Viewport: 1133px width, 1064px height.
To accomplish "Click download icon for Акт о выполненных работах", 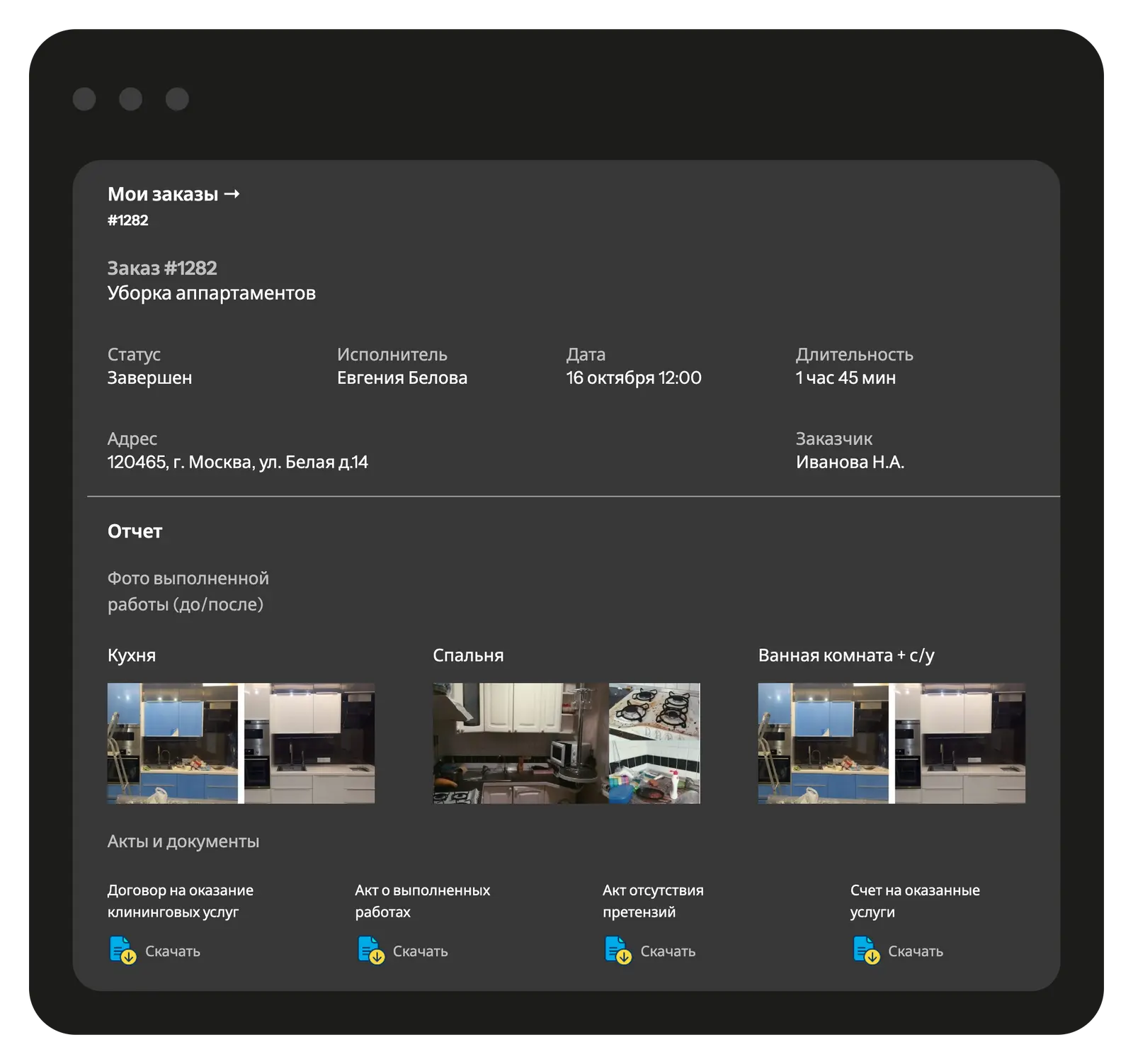I will [370, 950].
